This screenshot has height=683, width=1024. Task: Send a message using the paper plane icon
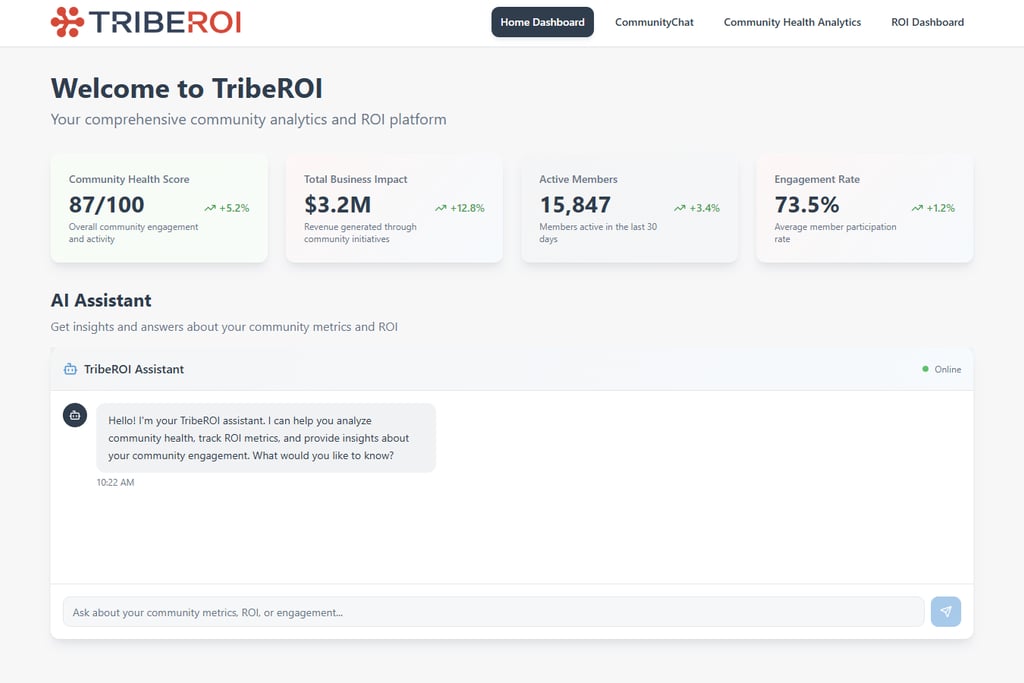click(x=945, y=611)
